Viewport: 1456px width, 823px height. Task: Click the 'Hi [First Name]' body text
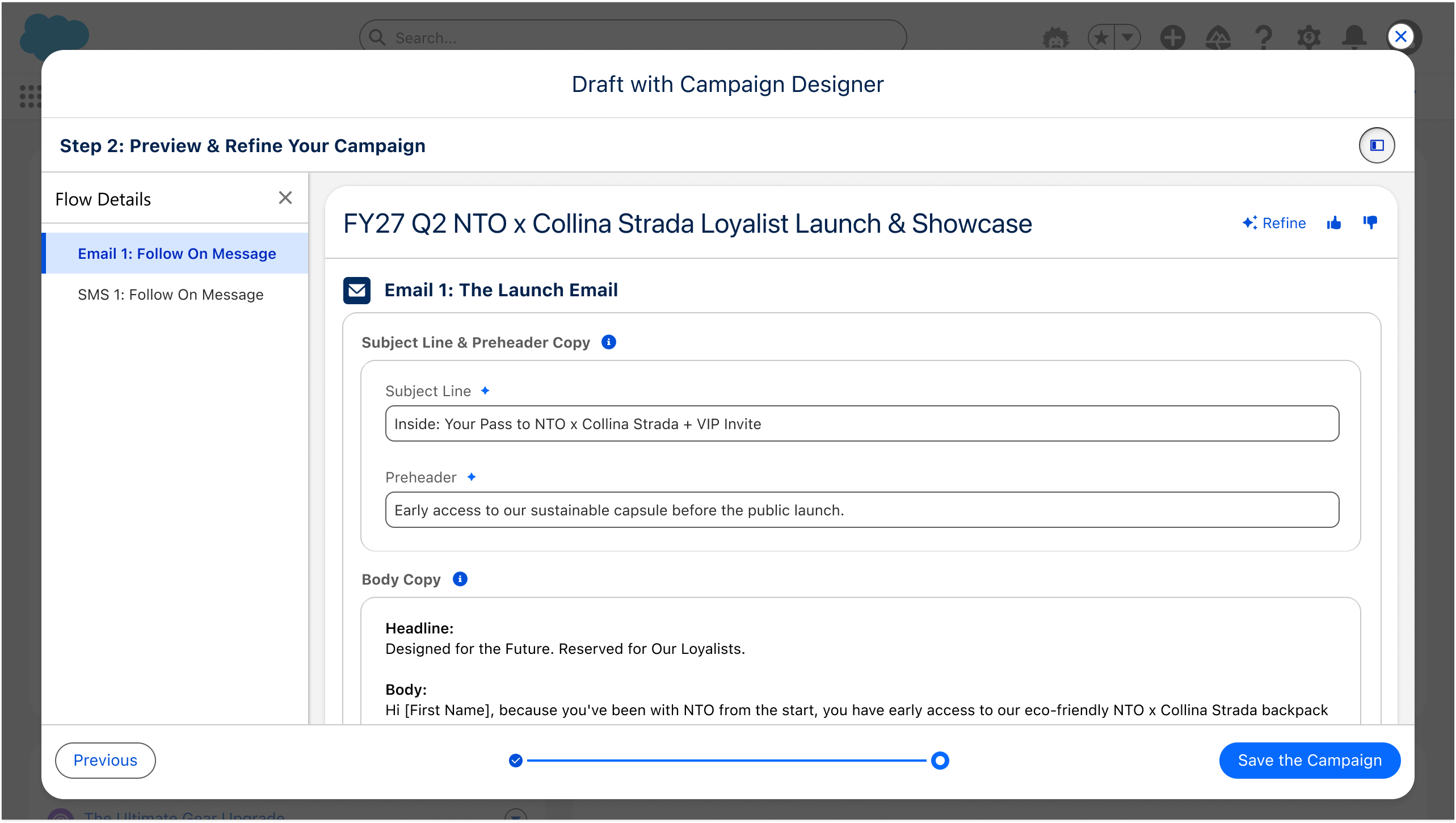[856, 710]
